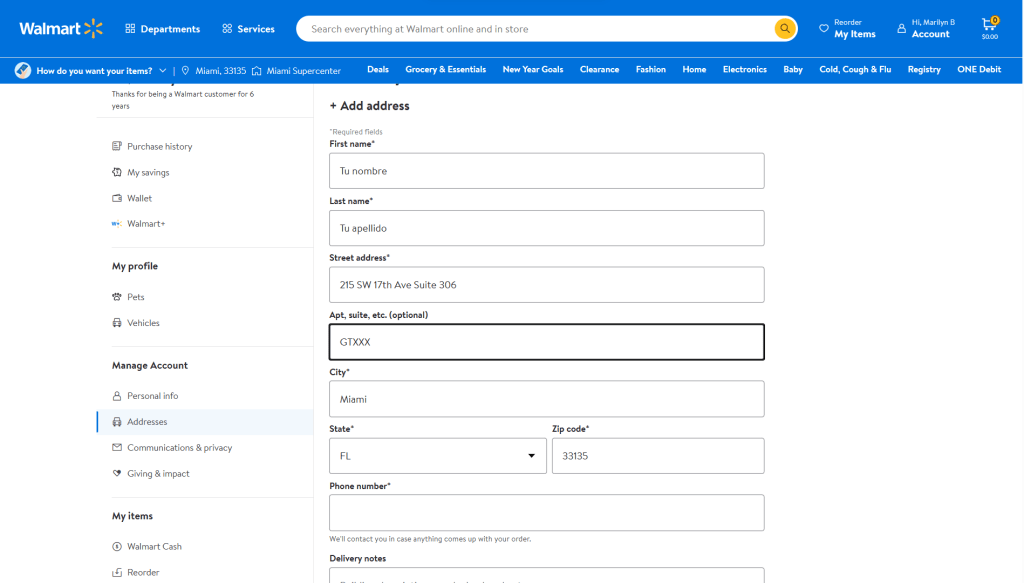Open My savings link

coord(148,172)
